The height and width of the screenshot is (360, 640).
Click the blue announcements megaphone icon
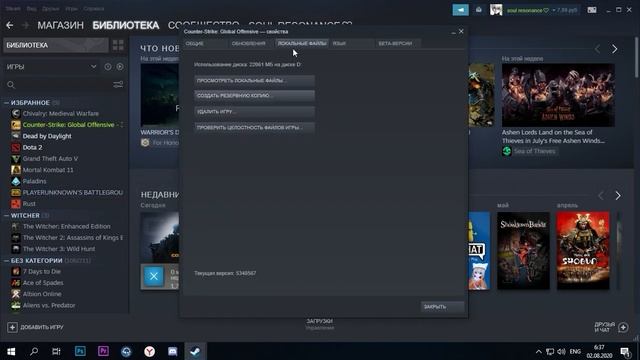click(460, 10)
